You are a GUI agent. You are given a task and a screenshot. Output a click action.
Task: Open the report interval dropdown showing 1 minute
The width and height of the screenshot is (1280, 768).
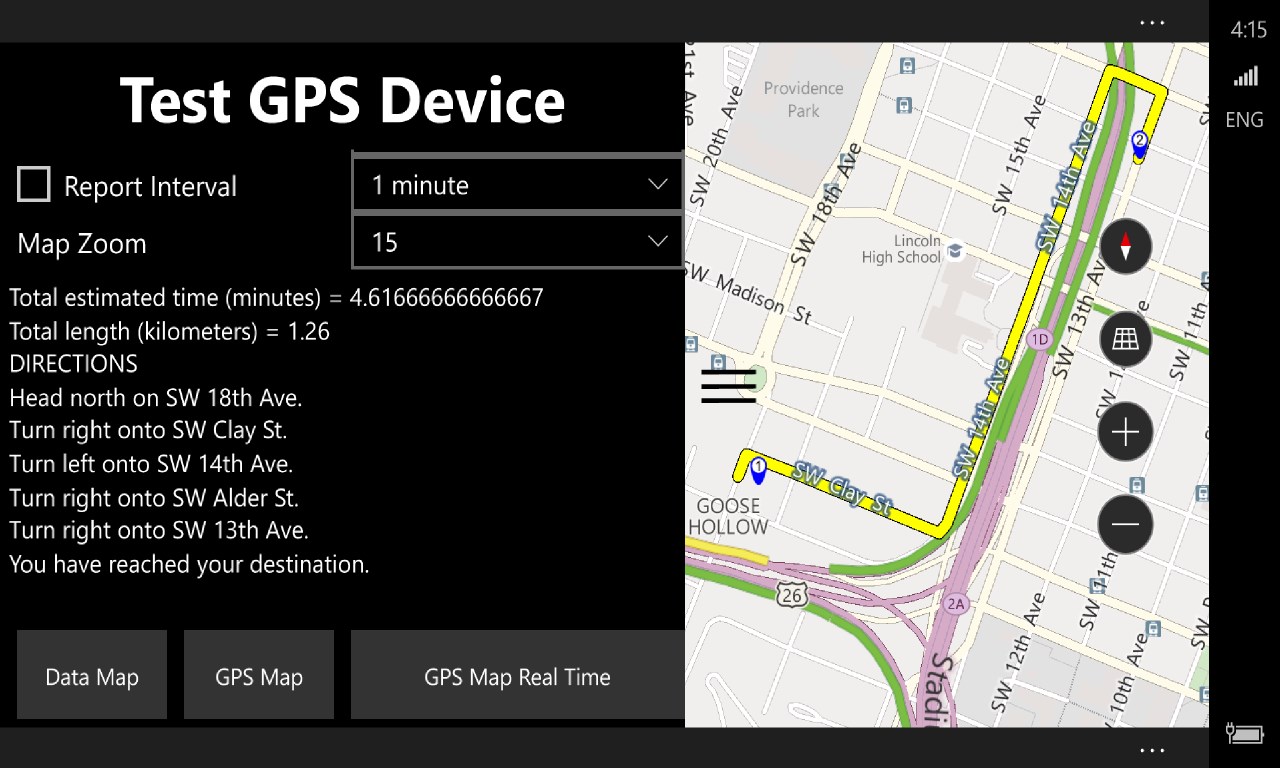click(x=516, y=184)
